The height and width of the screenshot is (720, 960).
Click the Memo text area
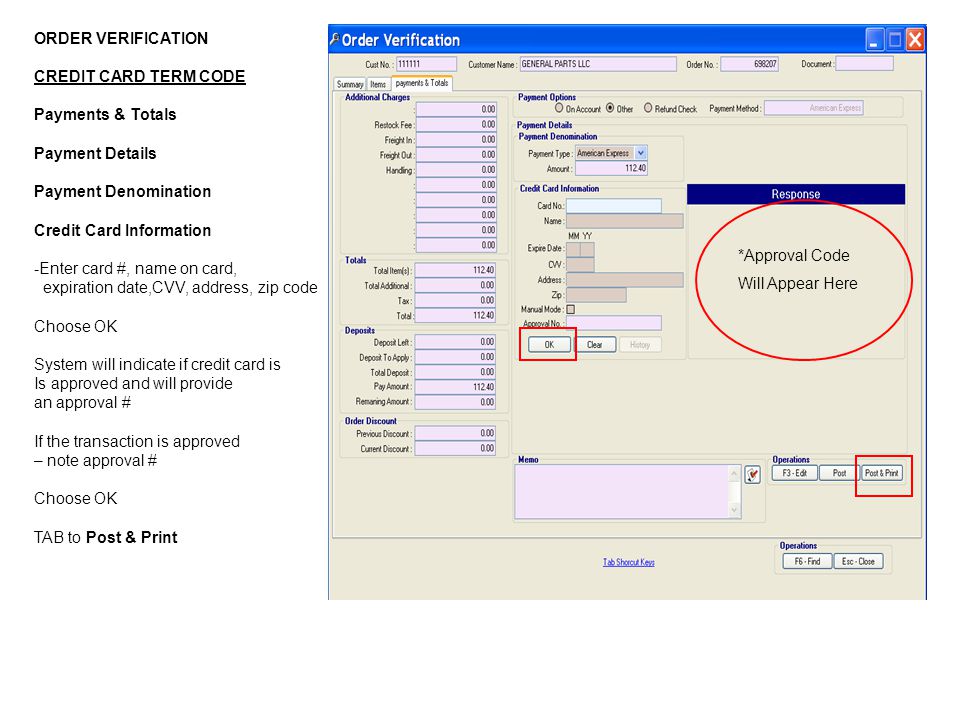(x=622, y=492)
